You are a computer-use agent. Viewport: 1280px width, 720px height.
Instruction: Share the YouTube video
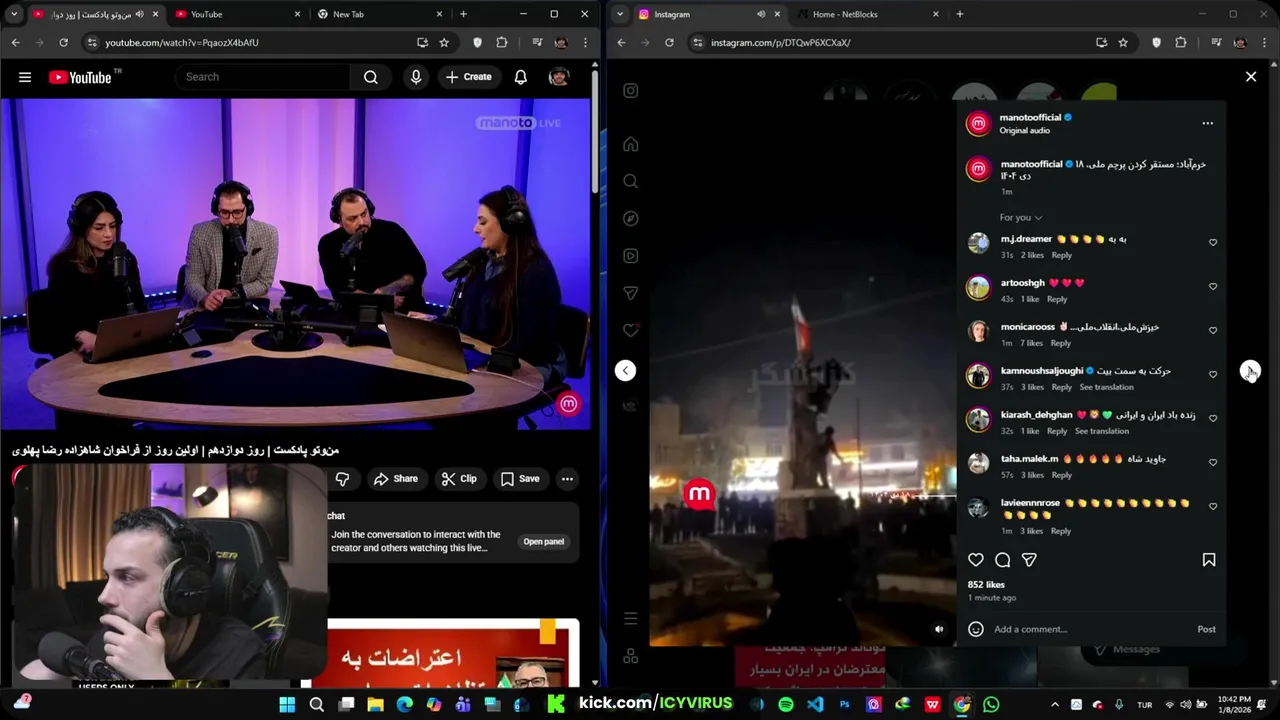[x=396, y=479]
